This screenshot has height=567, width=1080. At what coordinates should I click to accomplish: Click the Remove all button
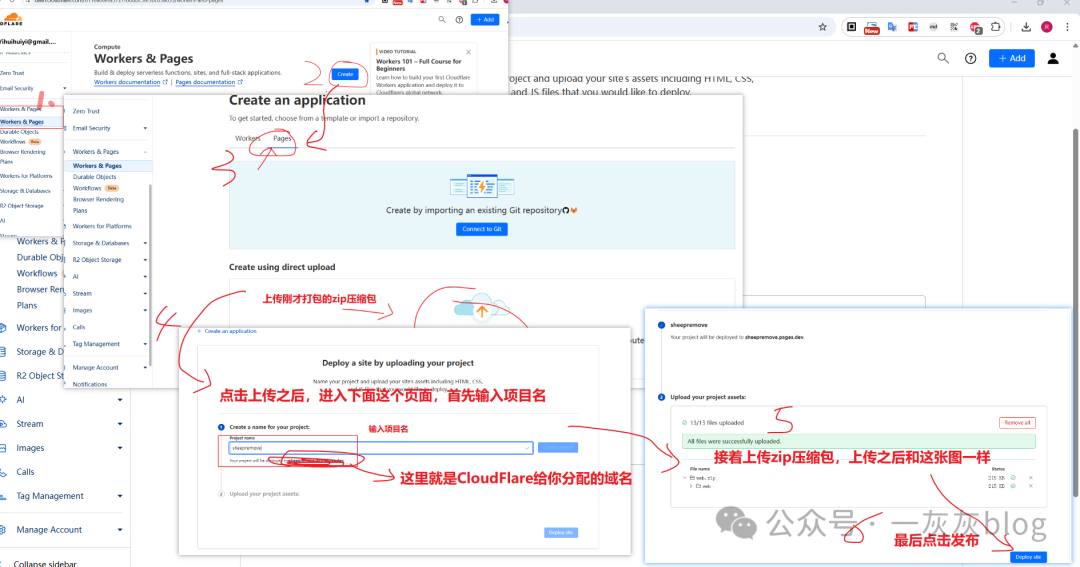click(1017, 422)
